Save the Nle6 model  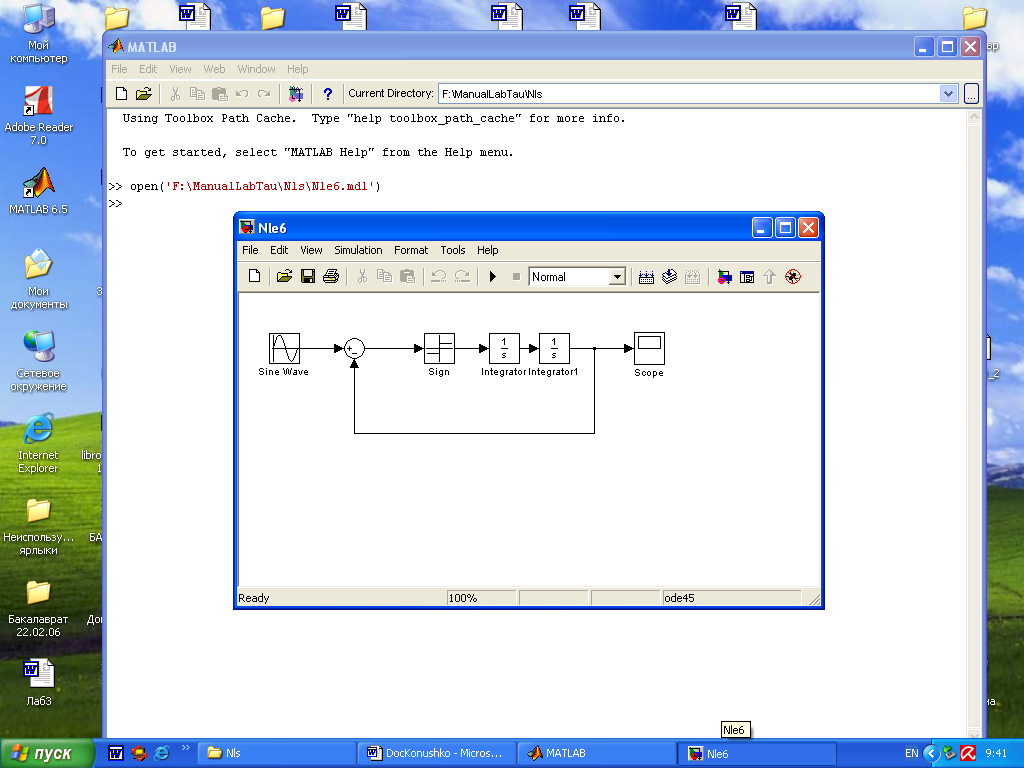pos(308,276)
